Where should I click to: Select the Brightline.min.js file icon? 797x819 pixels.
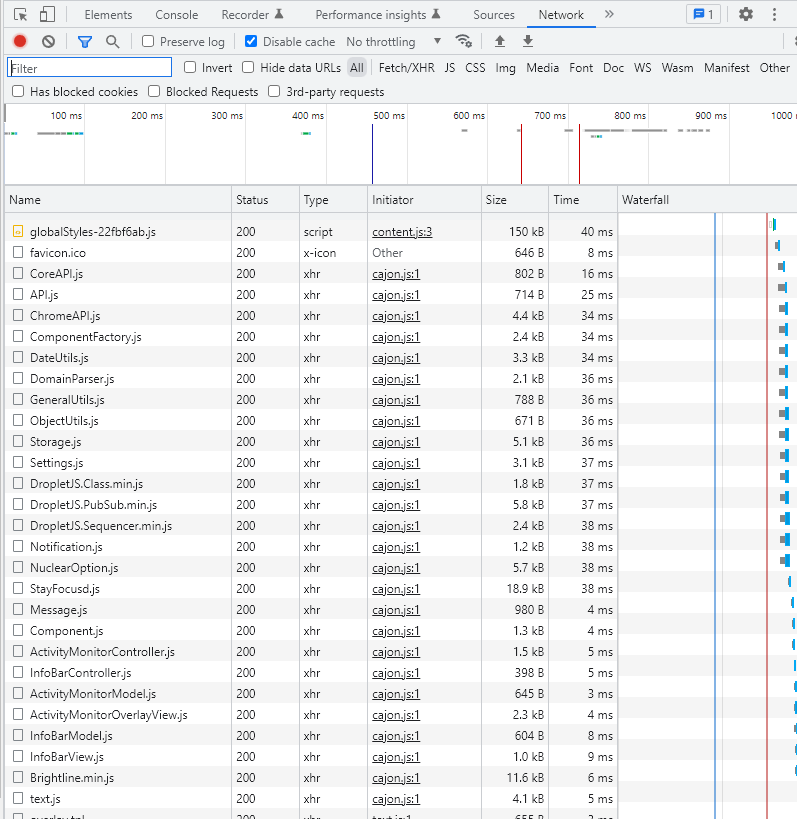tap(18, 777)
